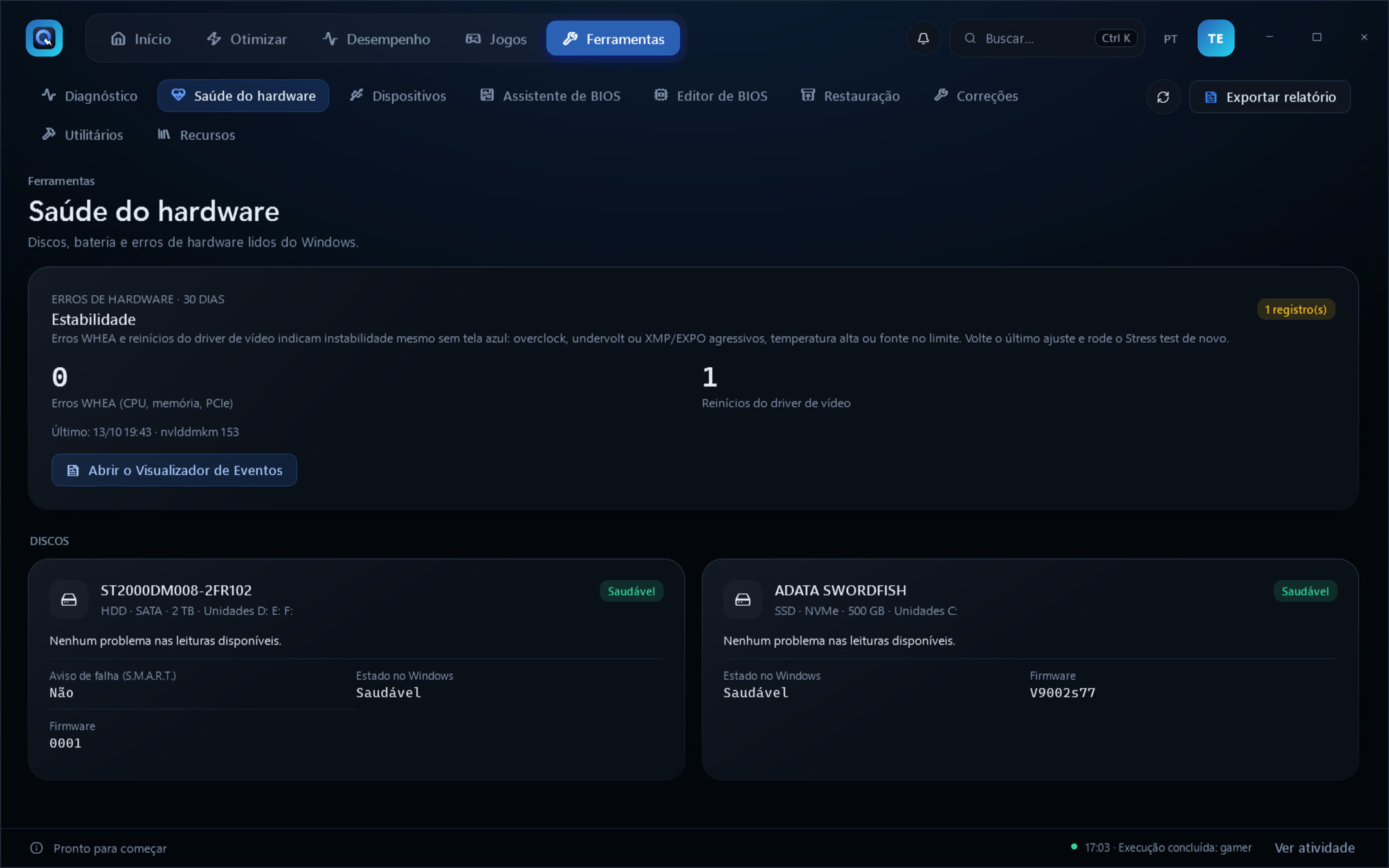Click the ST2000DM008 disk drive icon
The width and height of the screenshot is (1389, 868).
[x=69, y=600]
